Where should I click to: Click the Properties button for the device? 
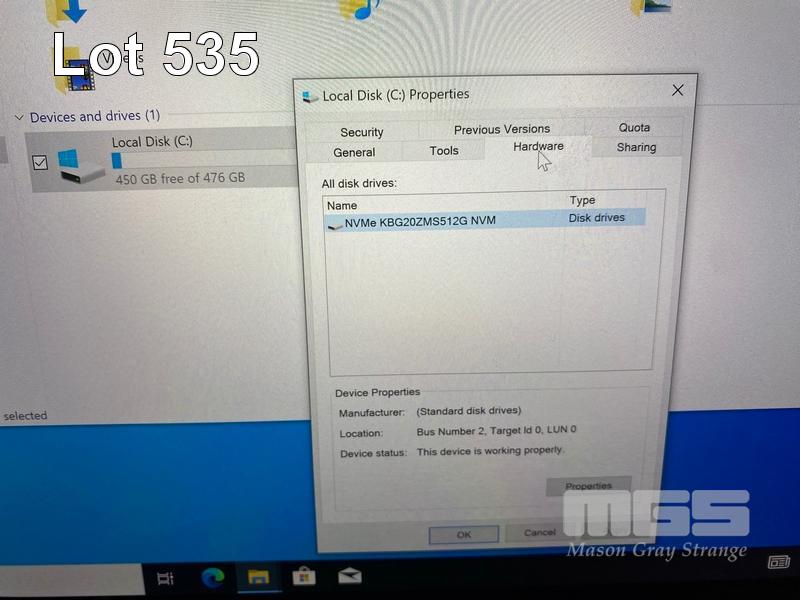(x=588, y=486)
